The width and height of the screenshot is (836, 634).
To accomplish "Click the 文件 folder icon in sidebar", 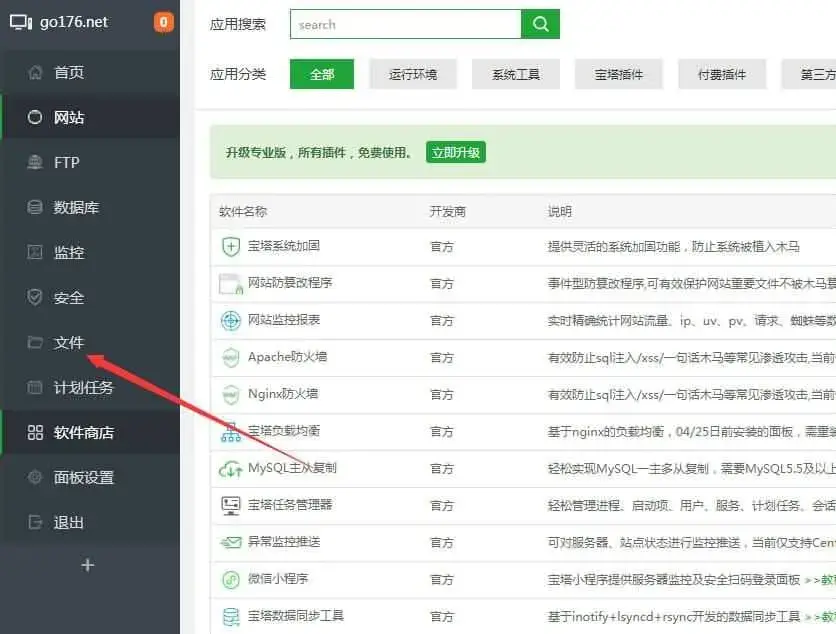I will (x=35, y=342).
